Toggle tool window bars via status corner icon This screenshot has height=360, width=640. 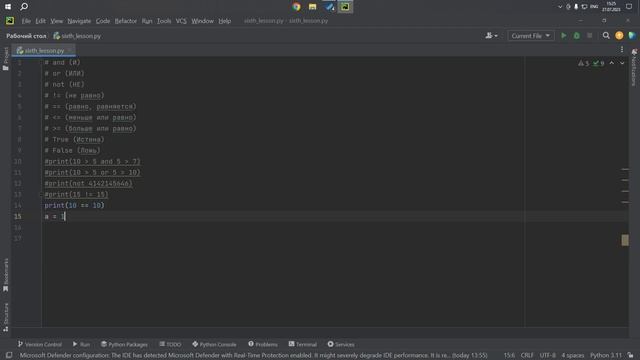pos(9,356)
